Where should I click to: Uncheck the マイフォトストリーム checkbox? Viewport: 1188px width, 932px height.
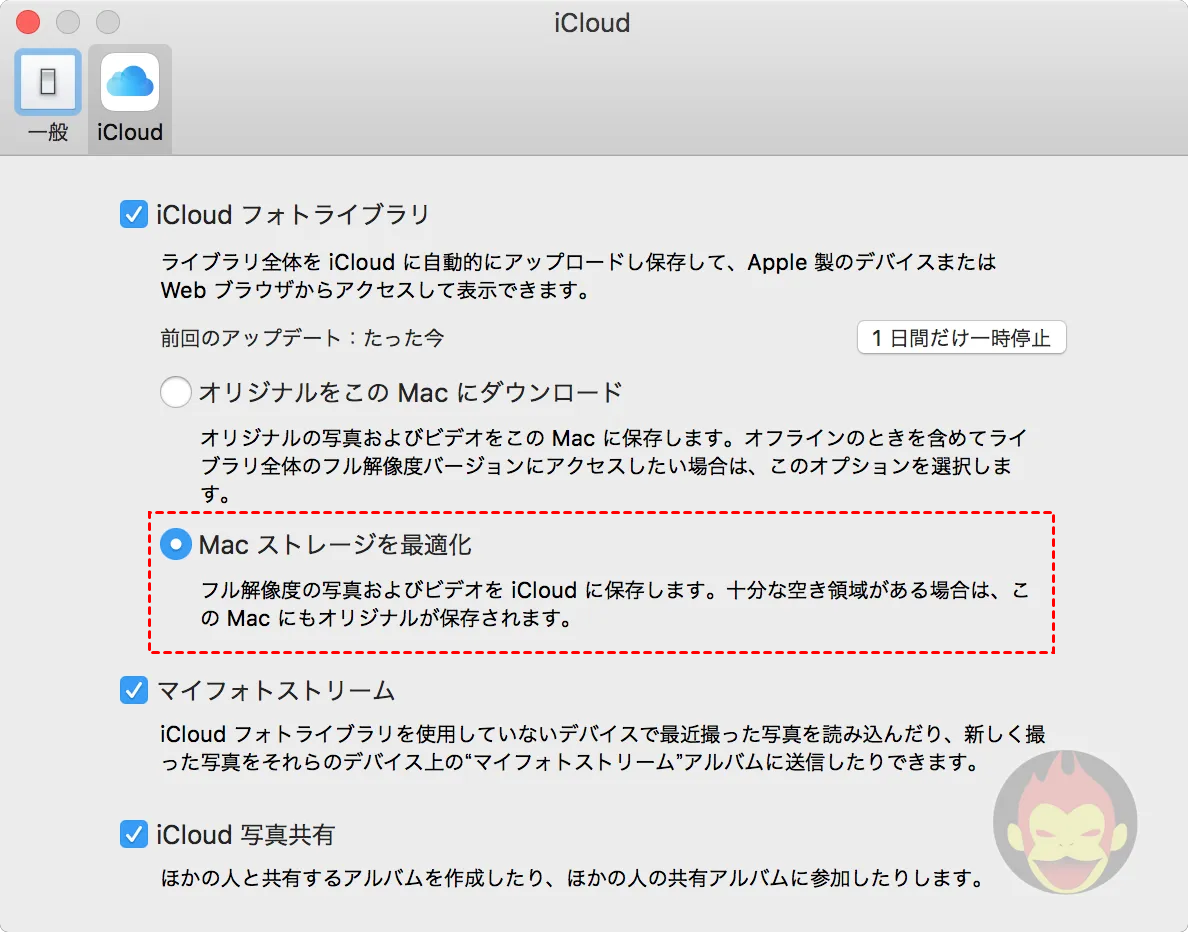tap(133, 690)
